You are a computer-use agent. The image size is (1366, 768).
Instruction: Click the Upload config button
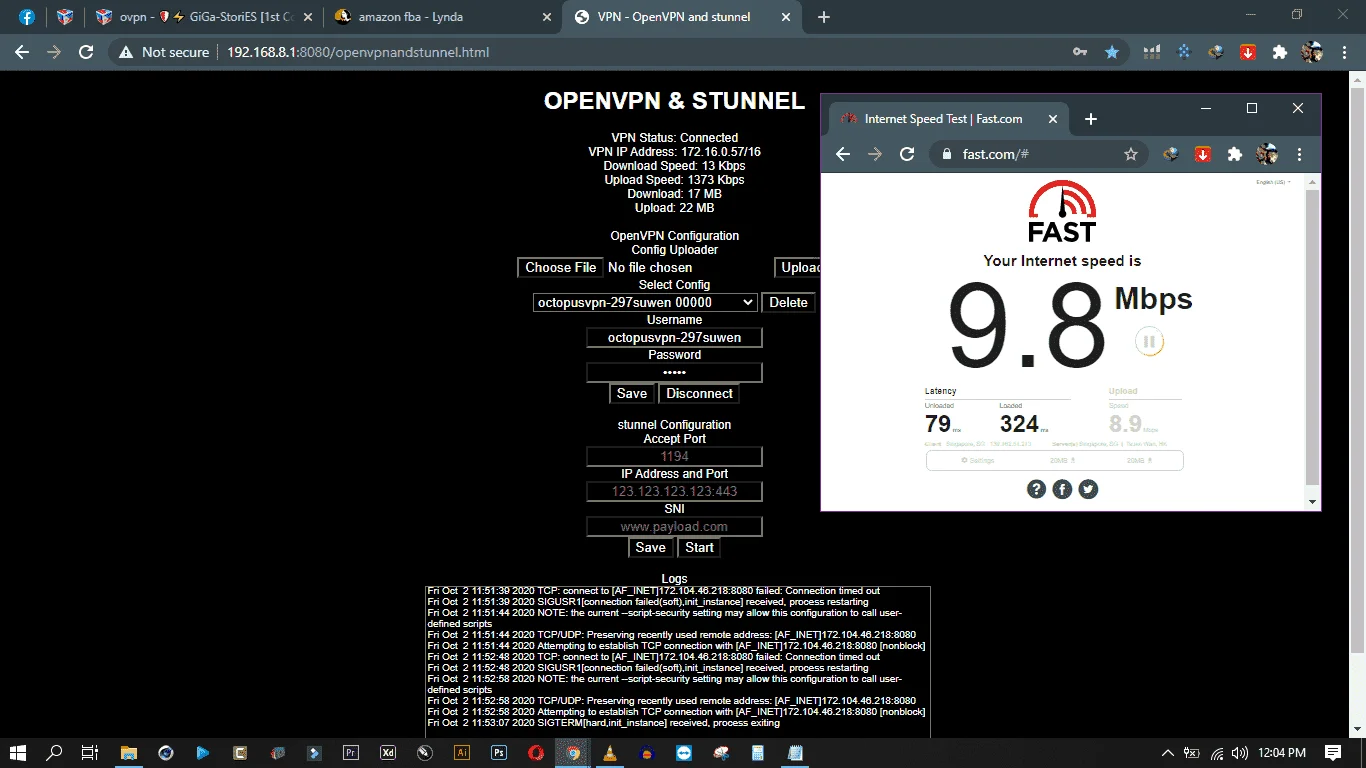click(798, 267)
